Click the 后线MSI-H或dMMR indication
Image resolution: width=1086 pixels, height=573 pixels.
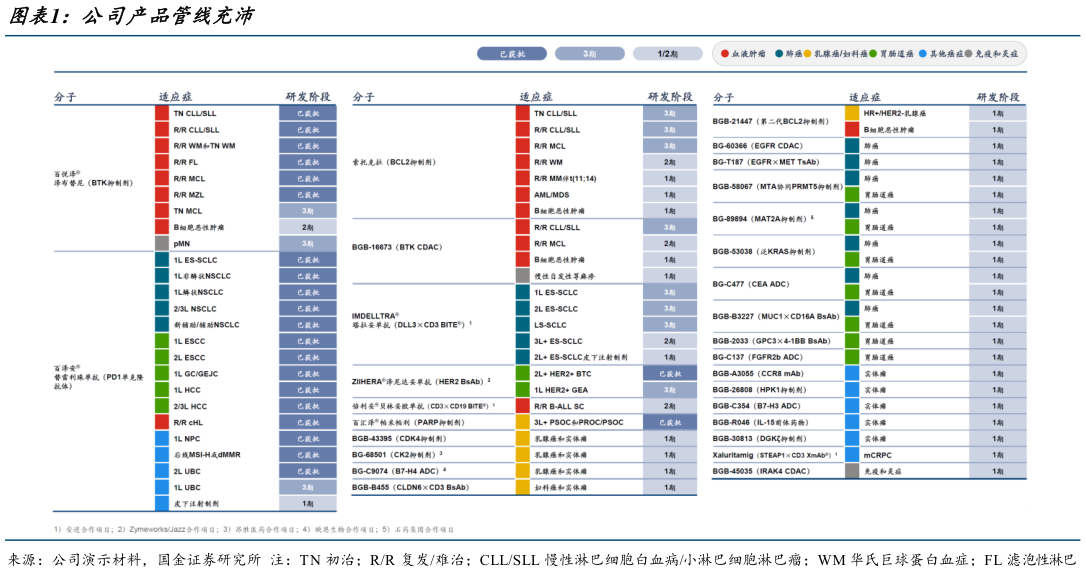point(207,455)
